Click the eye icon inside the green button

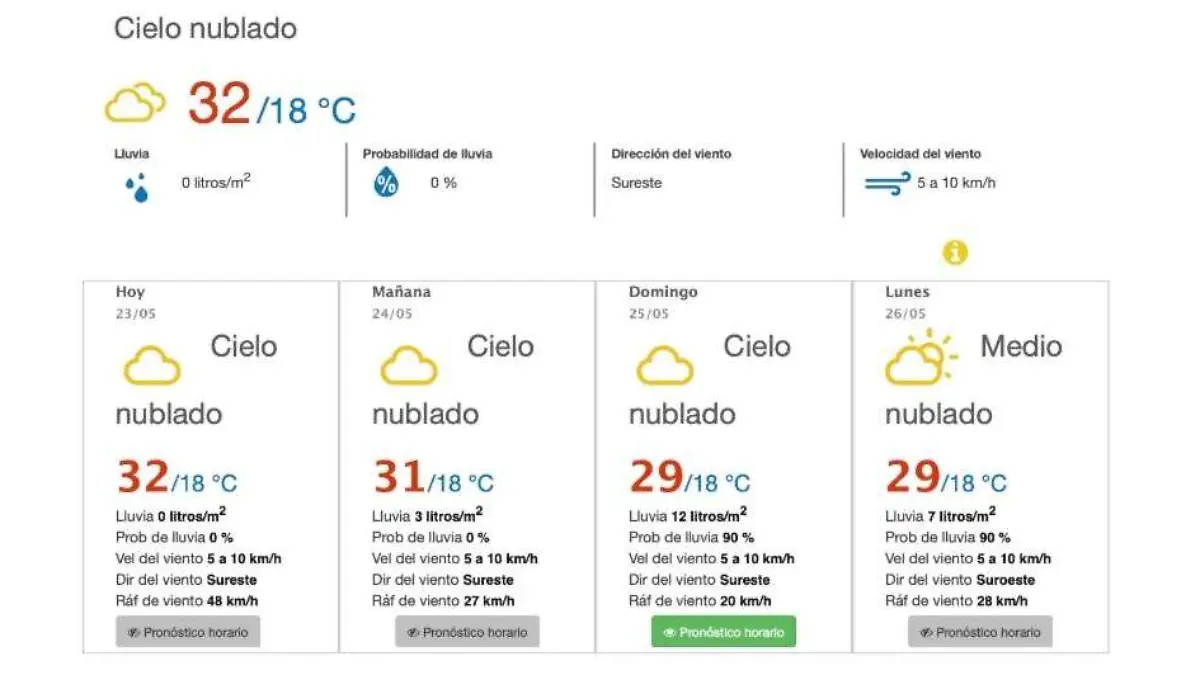tap(668, 632)
